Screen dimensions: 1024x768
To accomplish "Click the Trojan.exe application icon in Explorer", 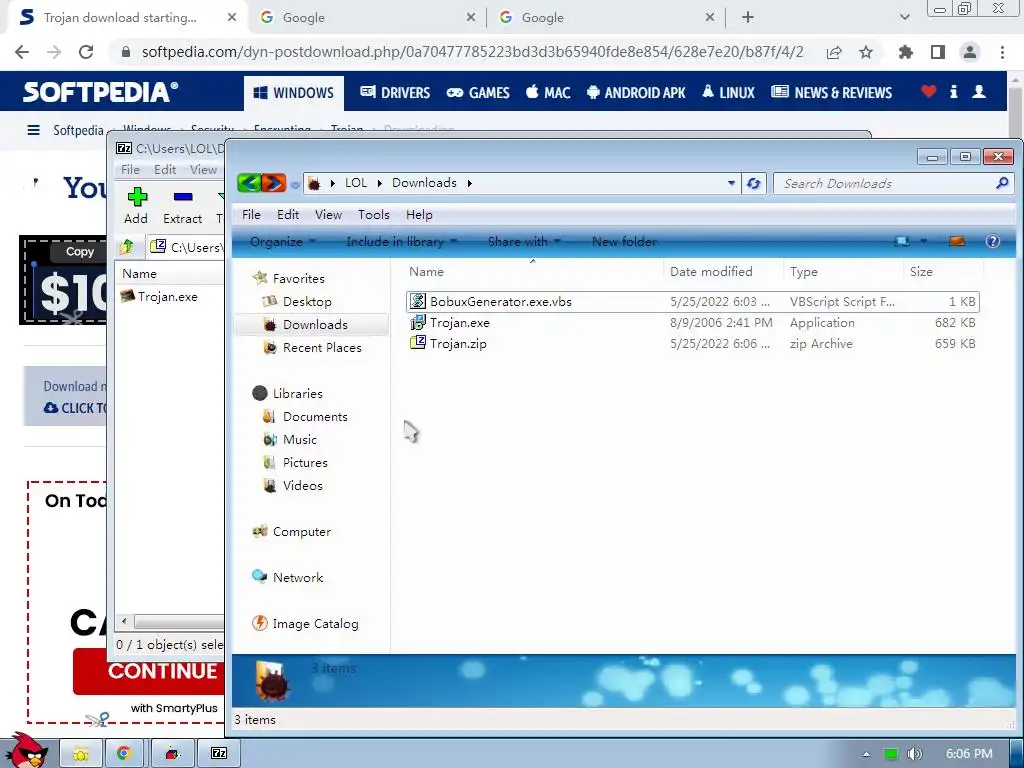I will (x=417, y=322).
